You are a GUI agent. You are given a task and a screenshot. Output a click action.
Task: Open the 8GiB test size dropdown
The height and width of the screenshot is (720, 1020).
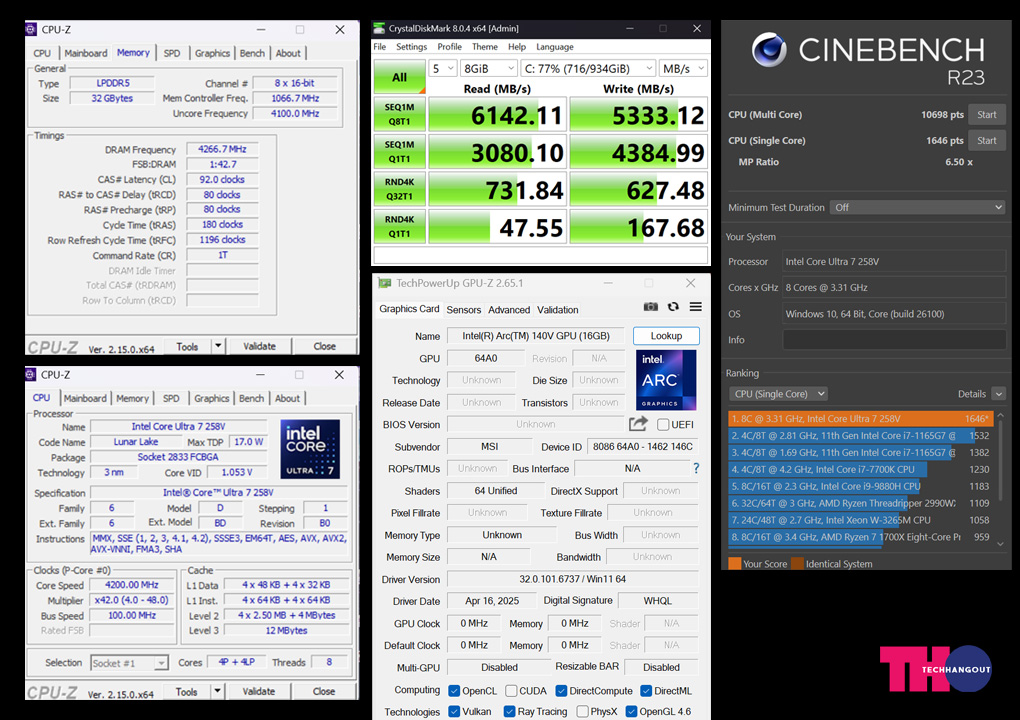point(489,68)
